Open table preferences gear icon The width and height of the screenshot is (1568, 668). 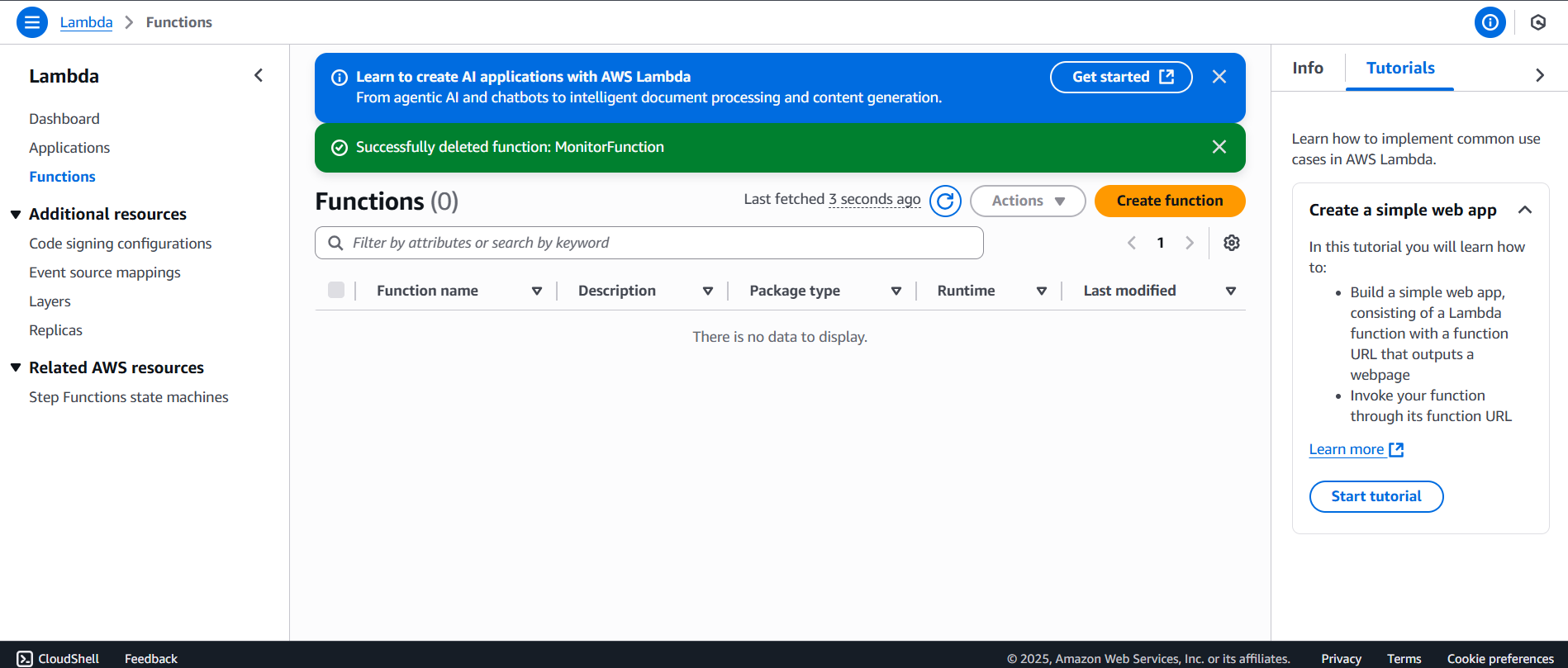(1231, 243)
